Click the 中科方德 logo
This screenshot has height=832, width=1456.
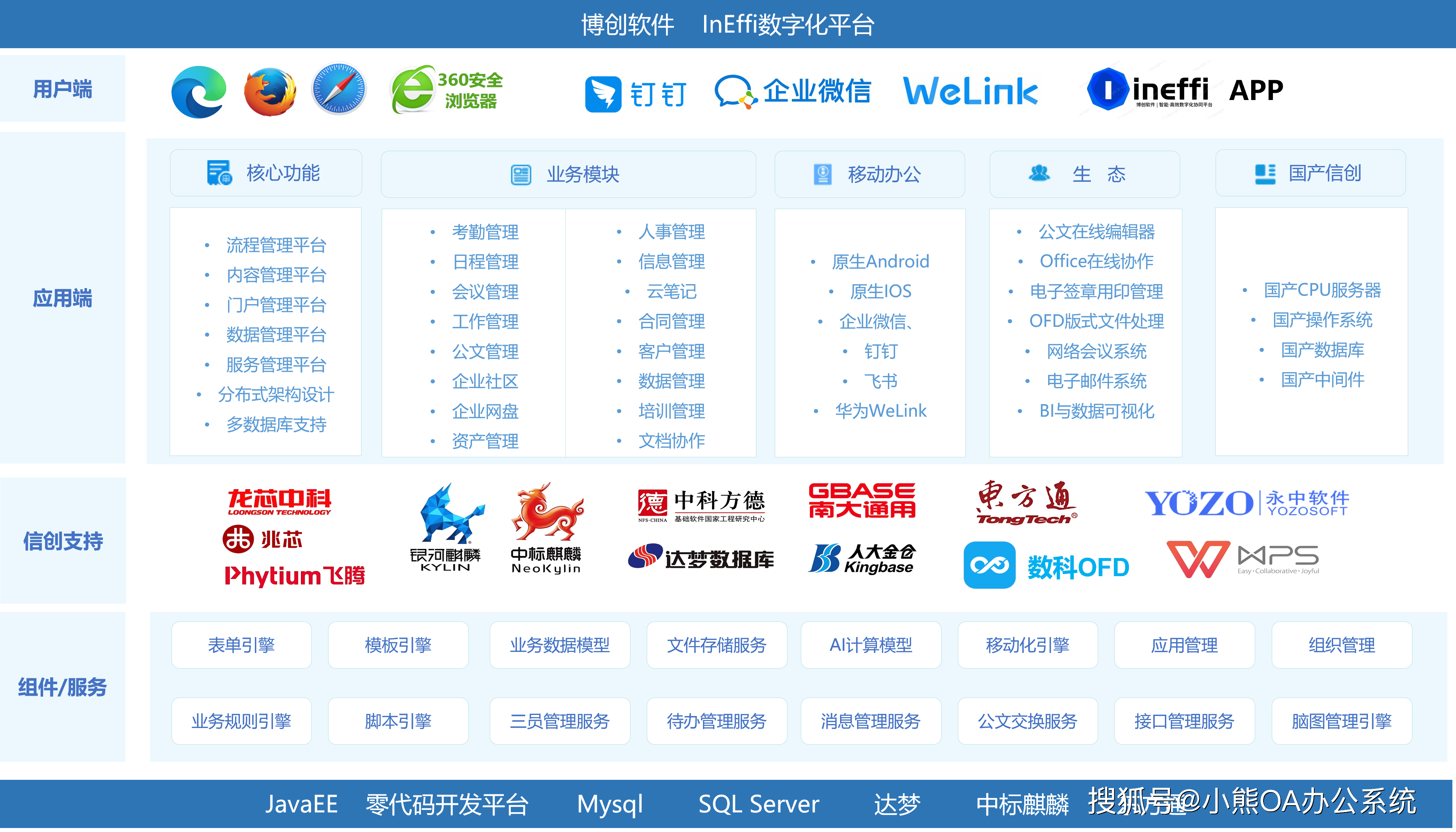tap(701, 505)
